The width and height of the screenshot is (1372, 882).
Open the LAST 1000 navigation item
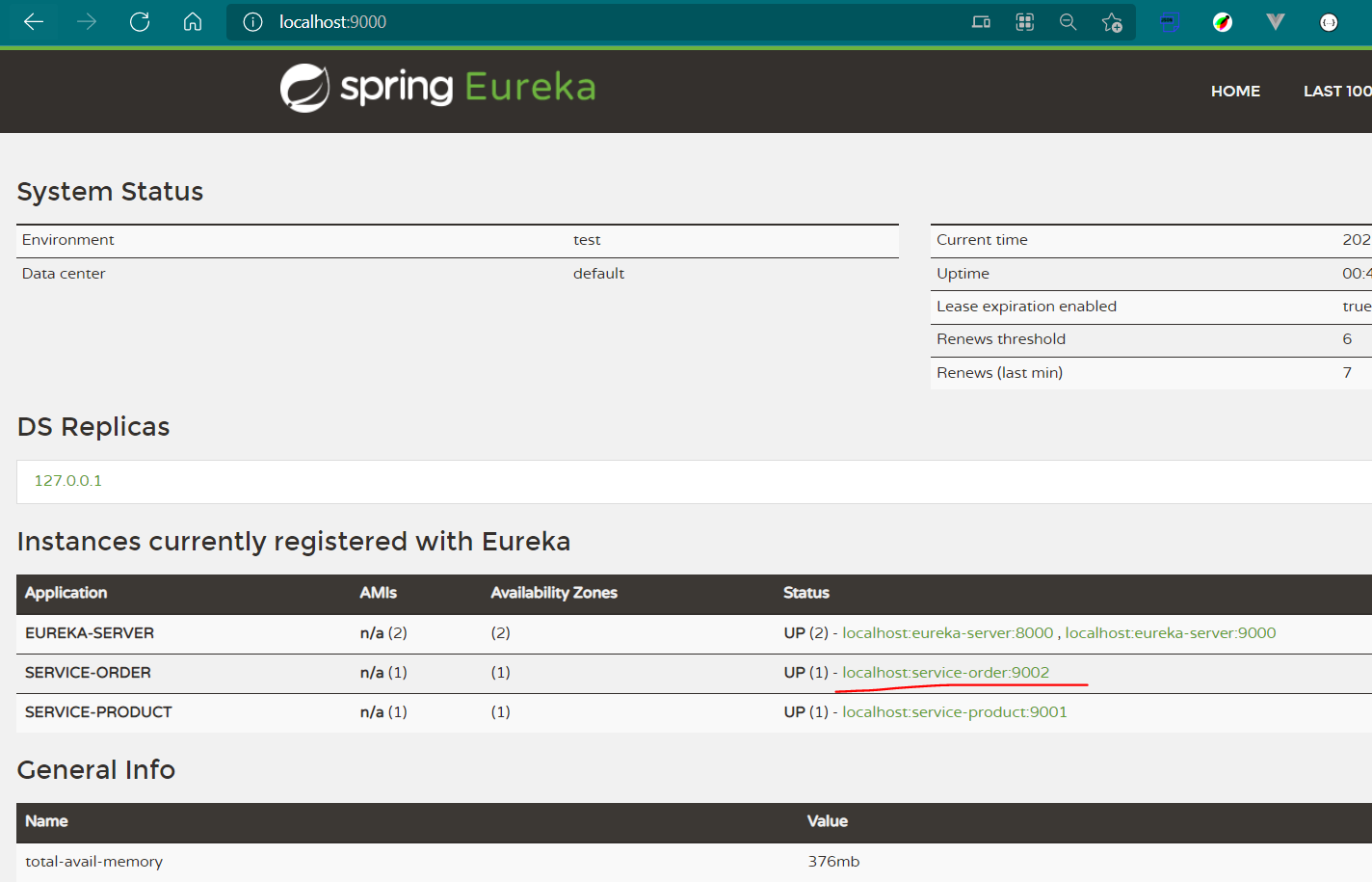click(x=1337, y=91)
